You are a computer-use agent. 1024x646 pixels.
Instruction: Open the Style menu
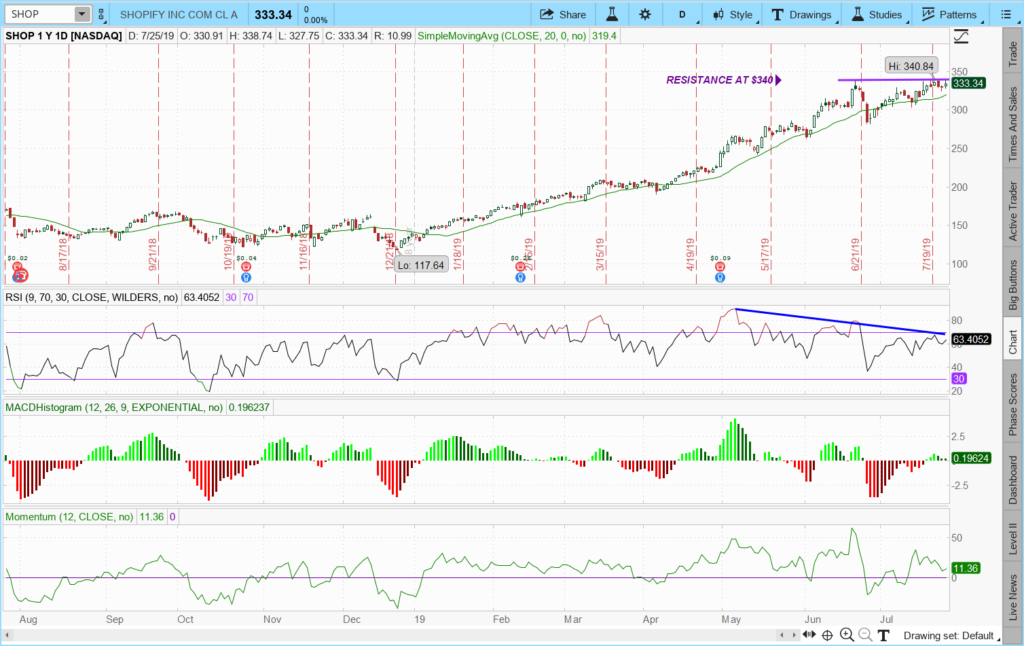(x=731, y=15)
